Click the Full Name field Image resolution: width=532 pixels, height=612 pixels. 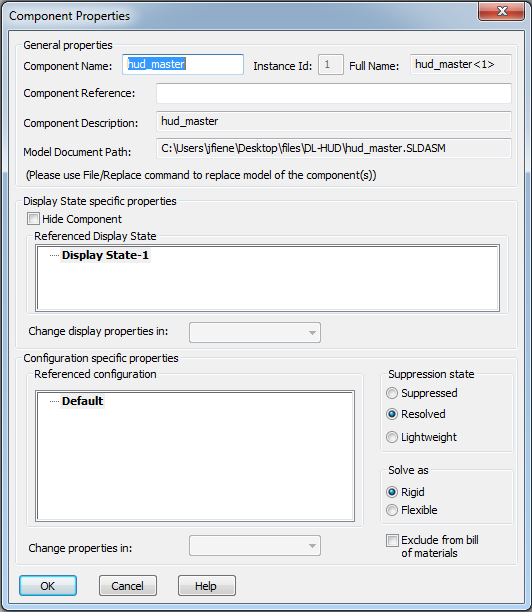[461, 64]
